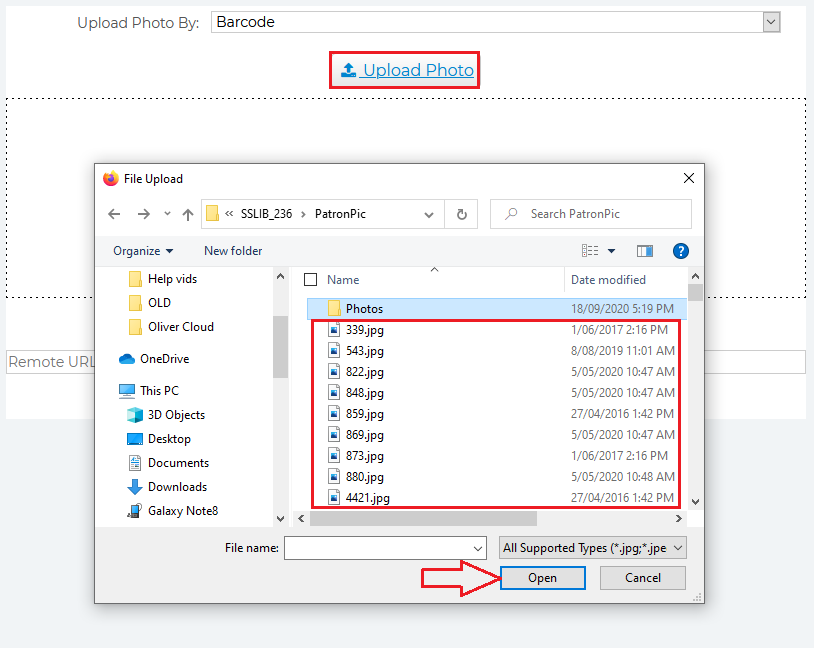The height and width of the screenshot is (648, 814).
Task: Click the blue Help question mark icon
Action: pos(681,251)
